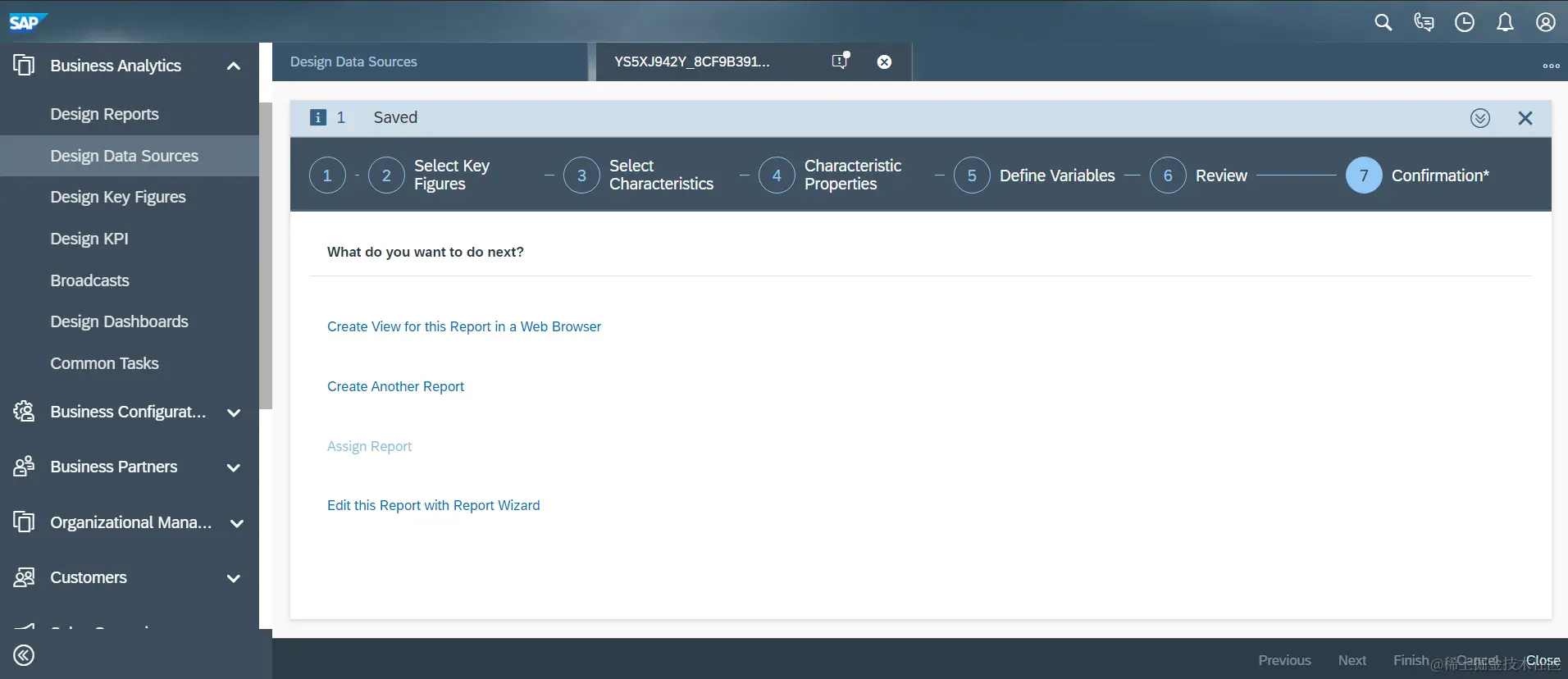1568x679 pixels.
Task: Expand the Business Configuration section
Action: (234, 412)
